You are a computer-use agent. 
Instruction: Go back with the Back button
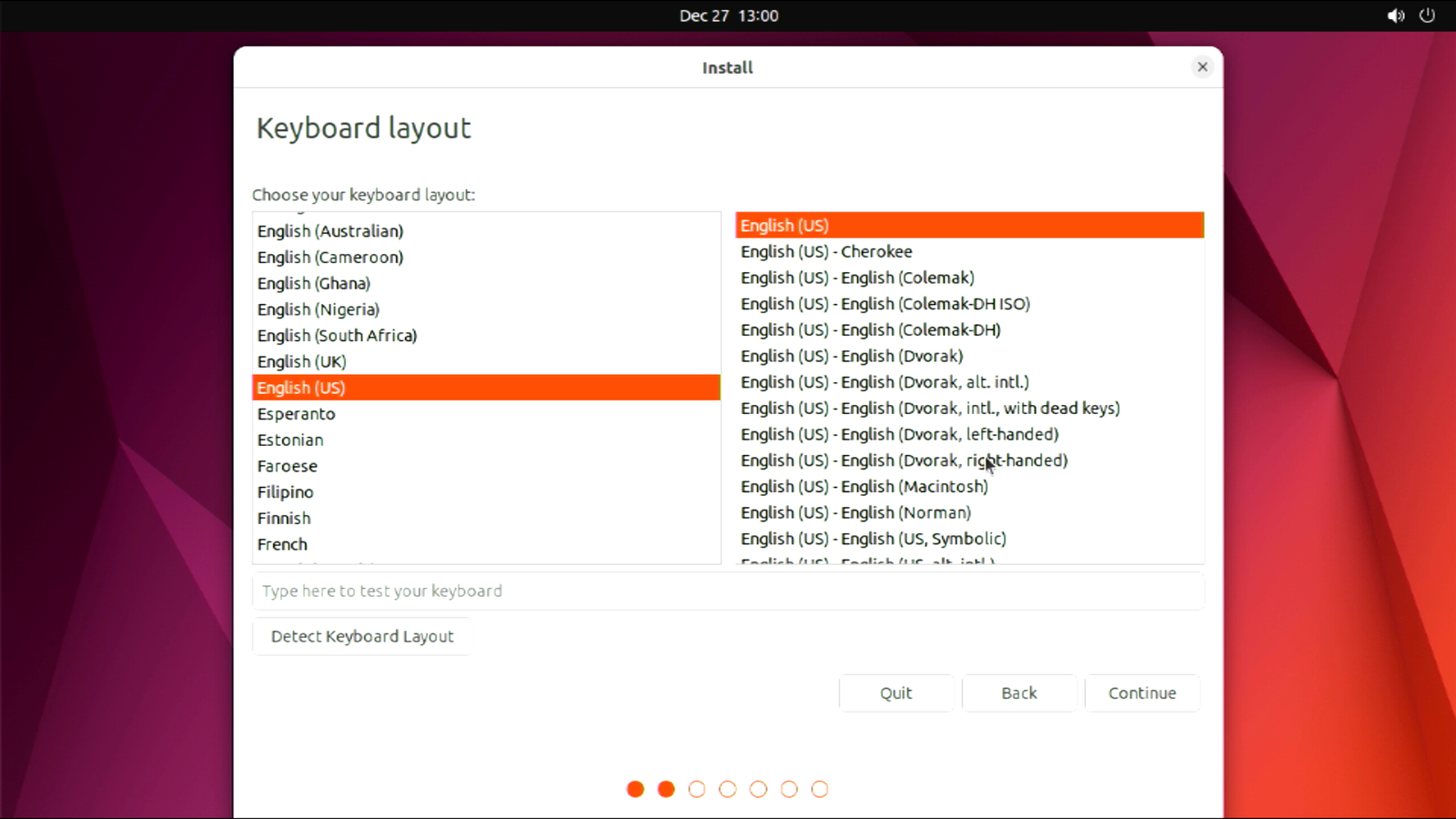[1018, 693]
